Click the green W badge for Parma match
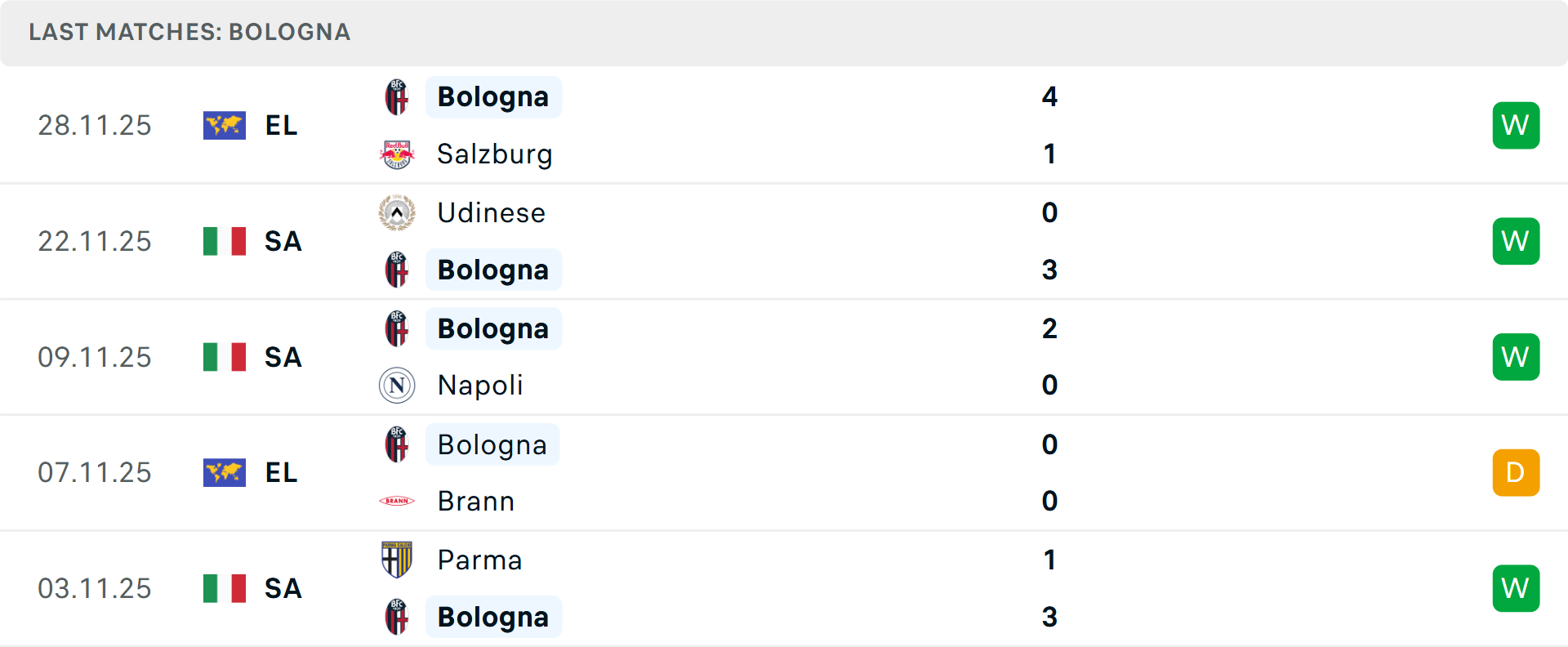 [x=1516, y=588]
